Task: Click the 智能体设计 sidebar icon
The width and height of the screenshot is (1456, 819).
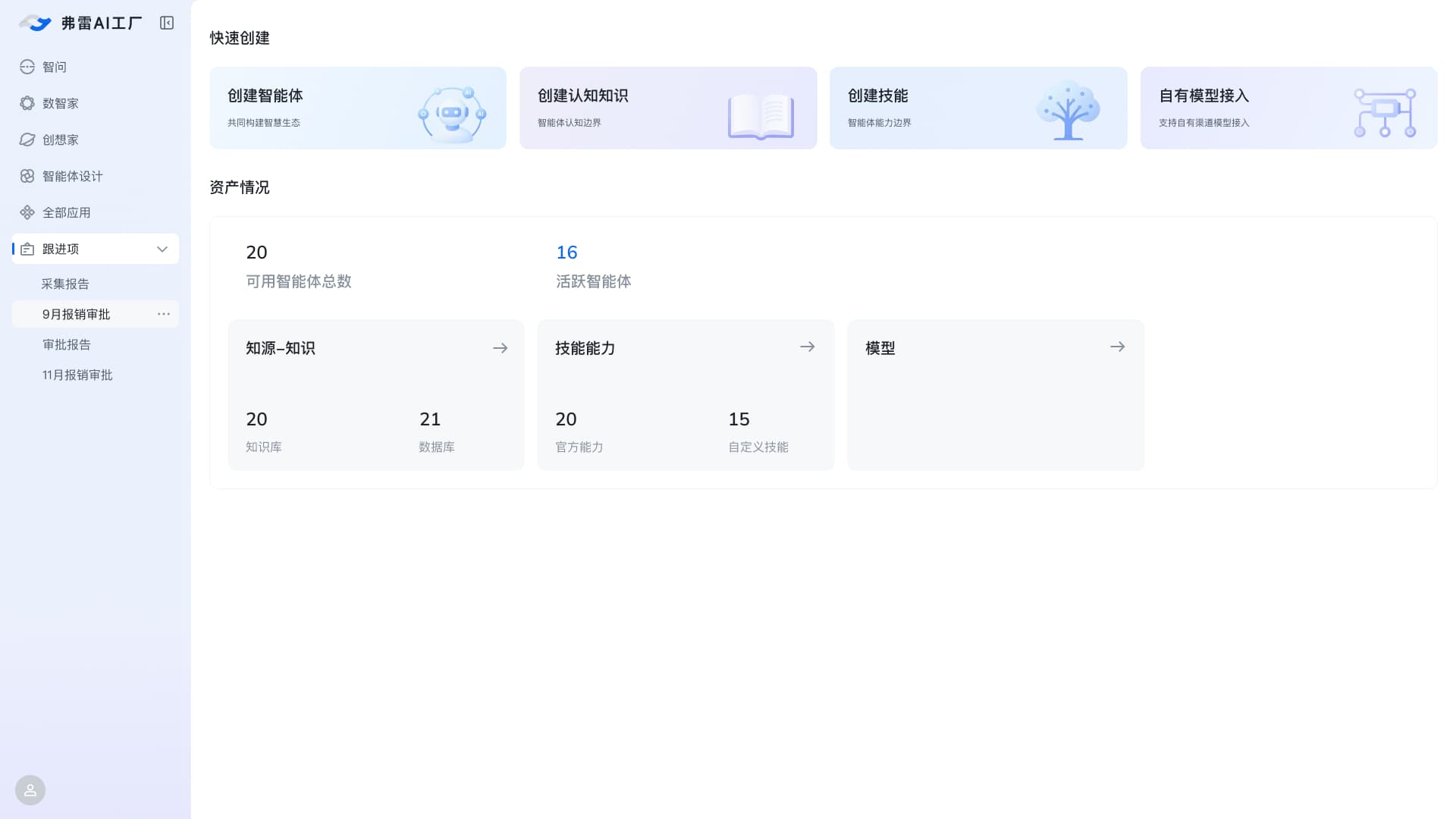Action: (27, 176)
